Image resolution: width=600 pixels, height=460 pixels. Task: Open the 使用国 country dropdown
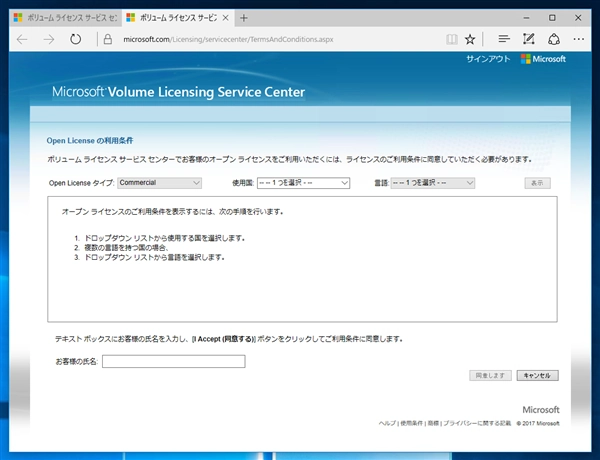[x=303, y=183]
